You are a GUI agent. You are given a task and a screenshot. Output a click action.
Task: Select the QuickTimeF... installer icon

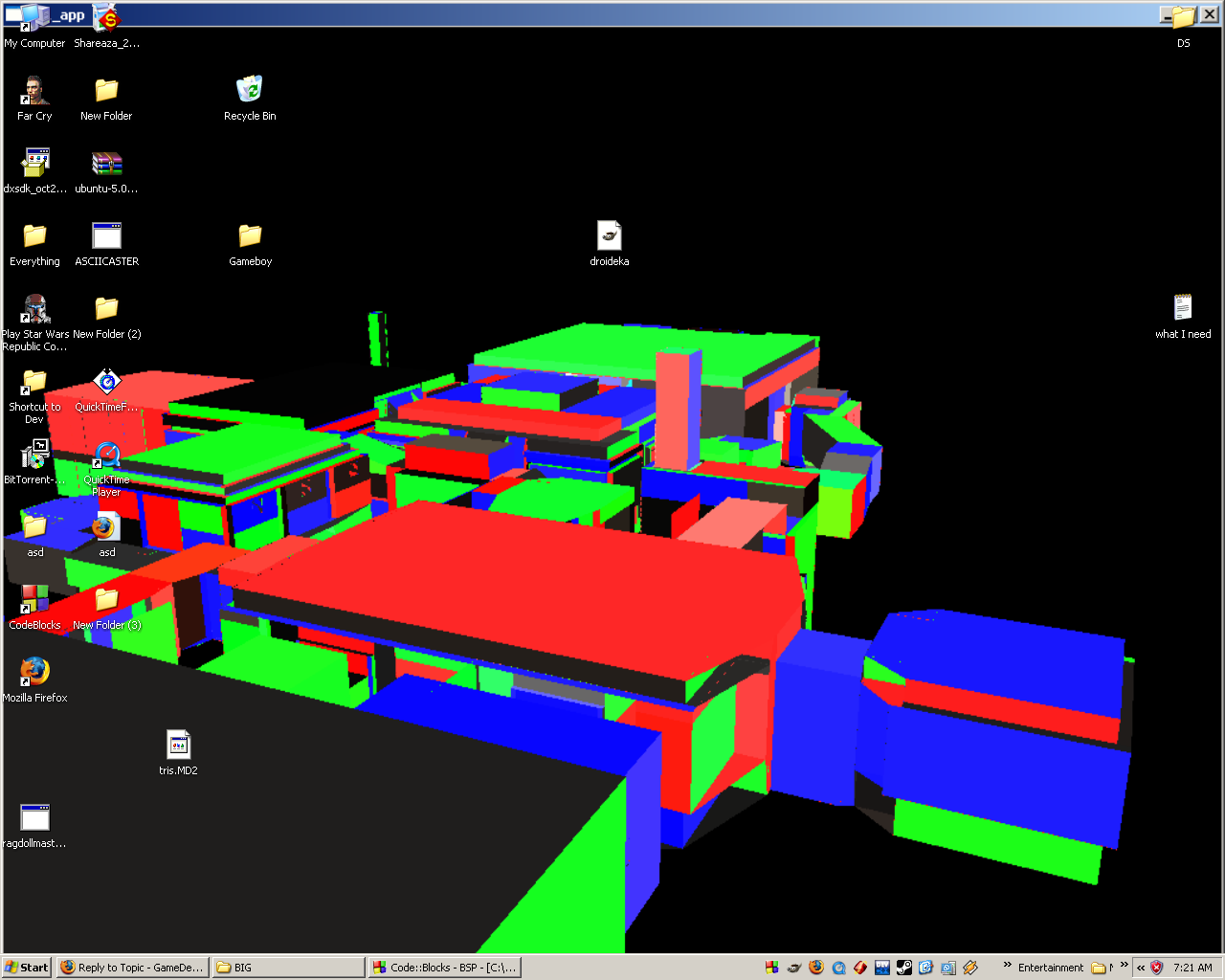106,389
